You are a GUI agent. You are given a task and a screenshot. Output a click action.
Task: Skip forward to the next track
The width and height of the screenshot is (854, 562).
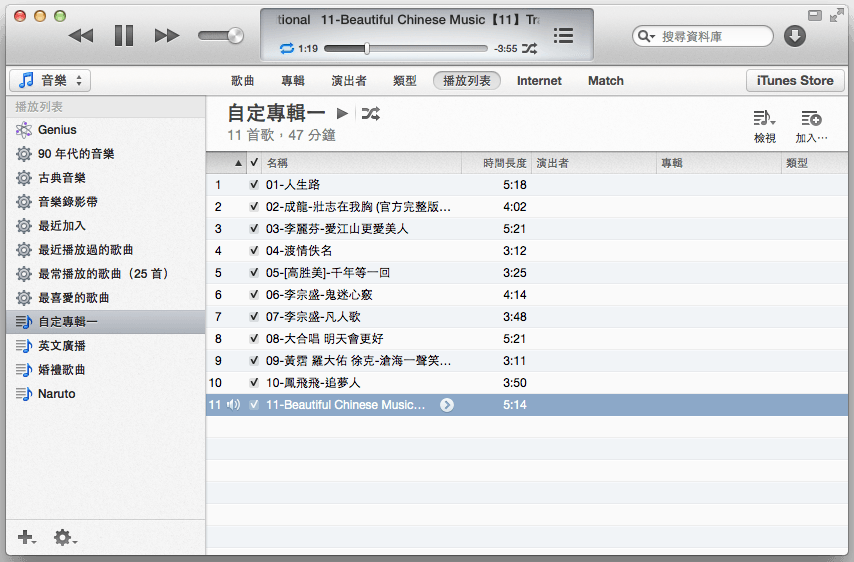pyautogui.click(x=167, y=36)
